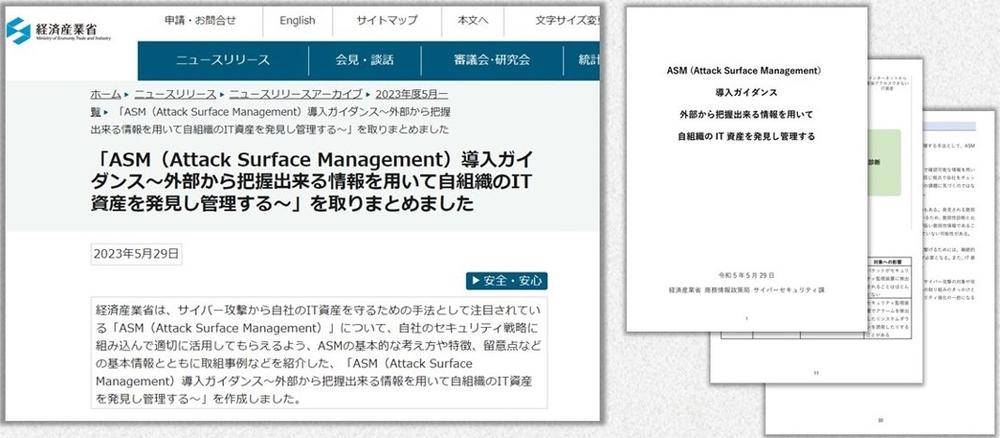The image size is (1000, 438).
Task: Click ニュースリリース breadcrumb link
Action: [175, 94]
